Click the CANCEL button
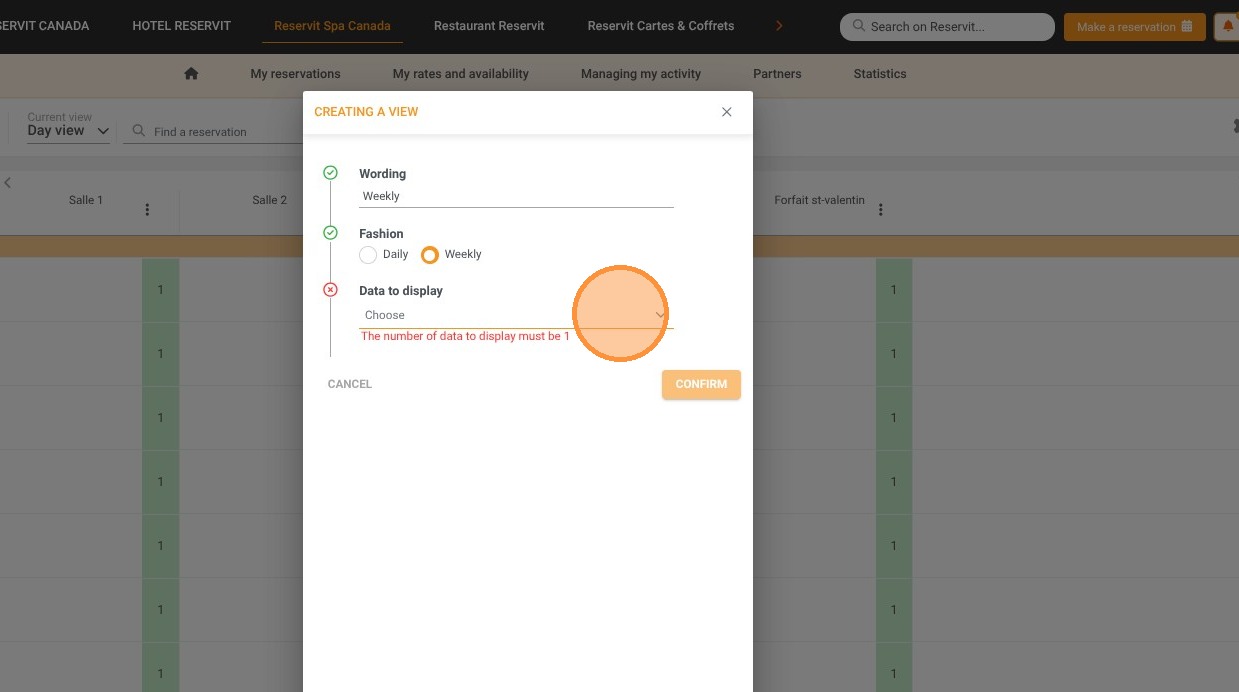 [350, 384]
